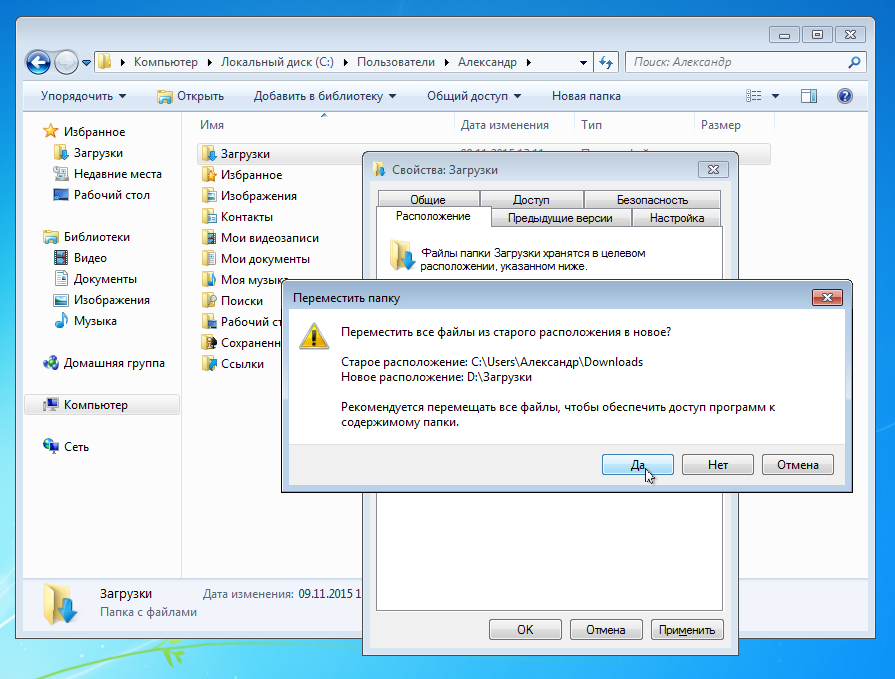
Task: Switch to the 'Безопасность' tab in Properties
Action: pos(652,200)
